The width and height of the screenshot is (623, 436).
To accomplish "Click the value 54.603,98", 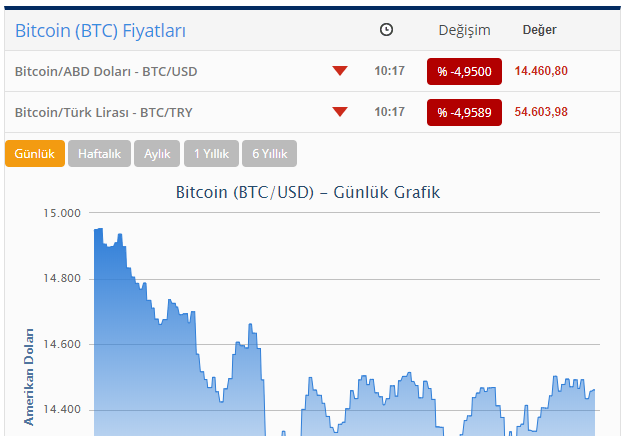I will [x=541, y=112].
